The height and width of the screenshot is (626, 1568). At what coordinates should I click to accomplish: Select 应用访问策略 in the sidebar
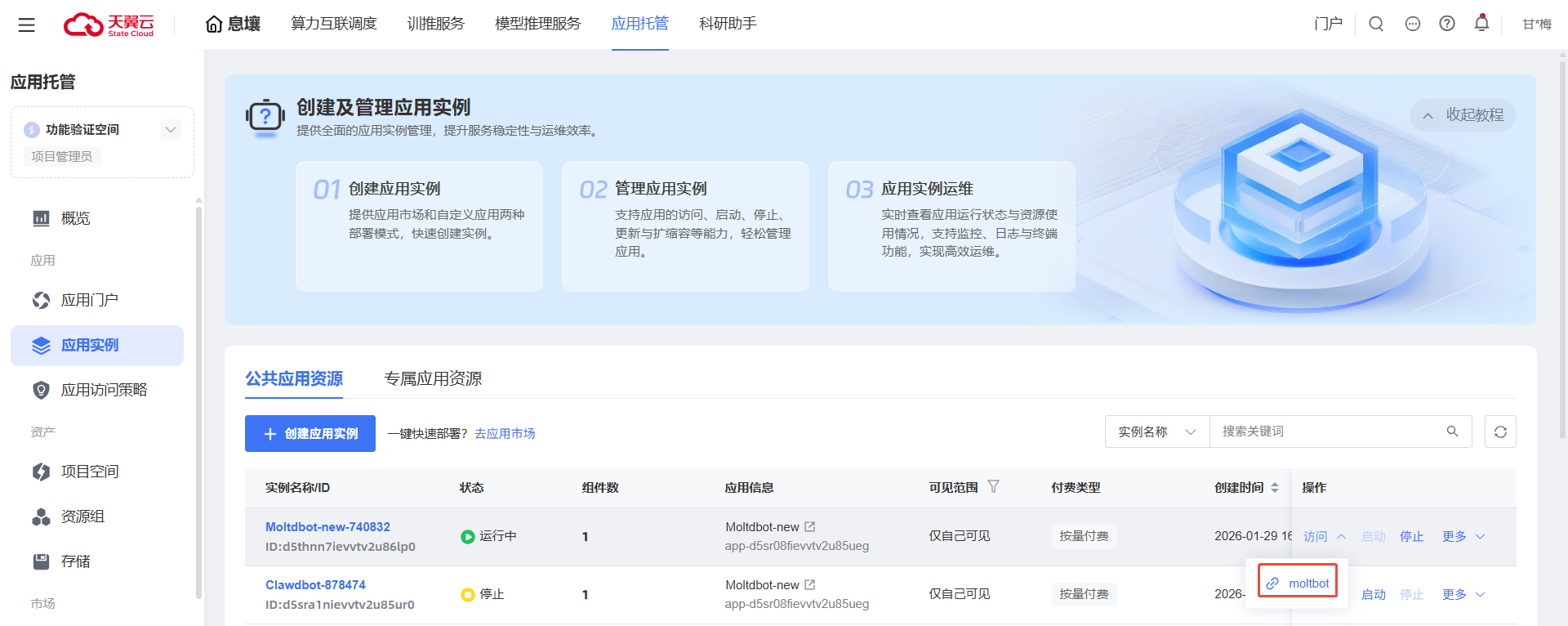pos(104,390)
